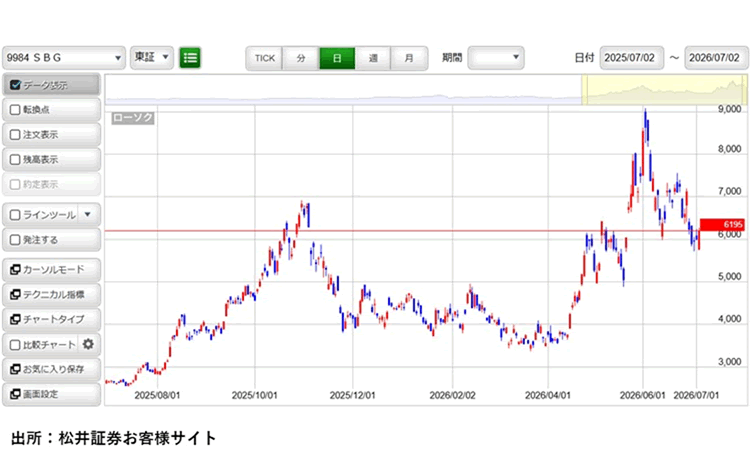Click the start date field 2025/07/02
The image size is (750, 453).
[632, 58]
